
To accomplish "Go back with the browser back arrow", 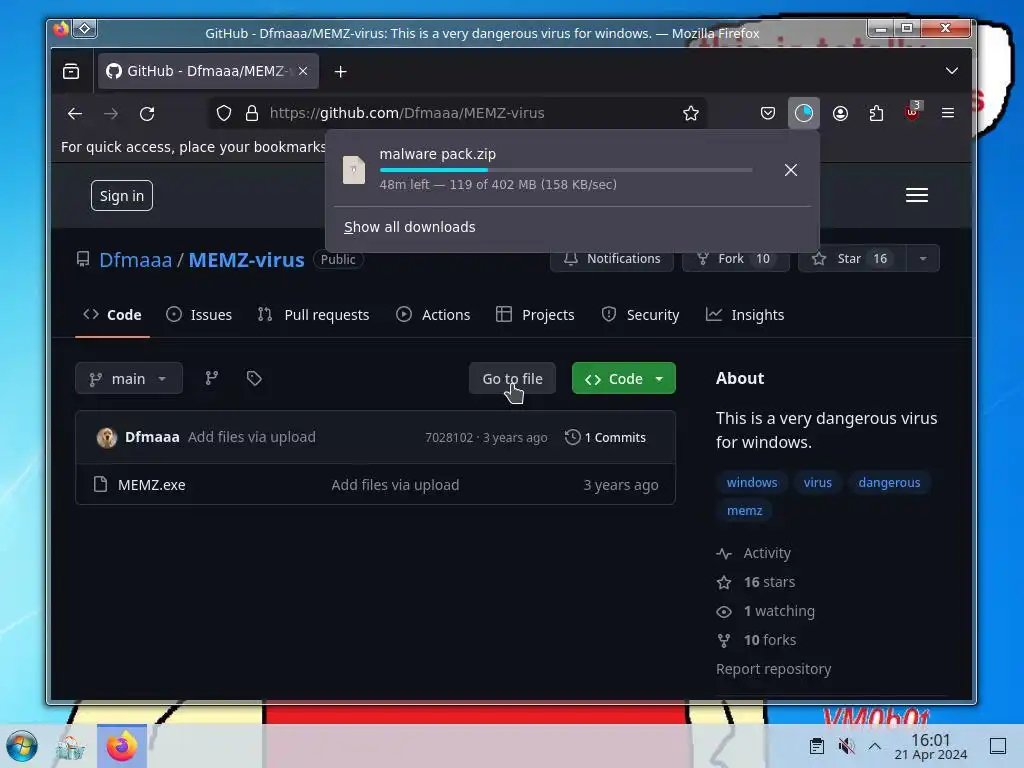I will click(x=74, y=114).
